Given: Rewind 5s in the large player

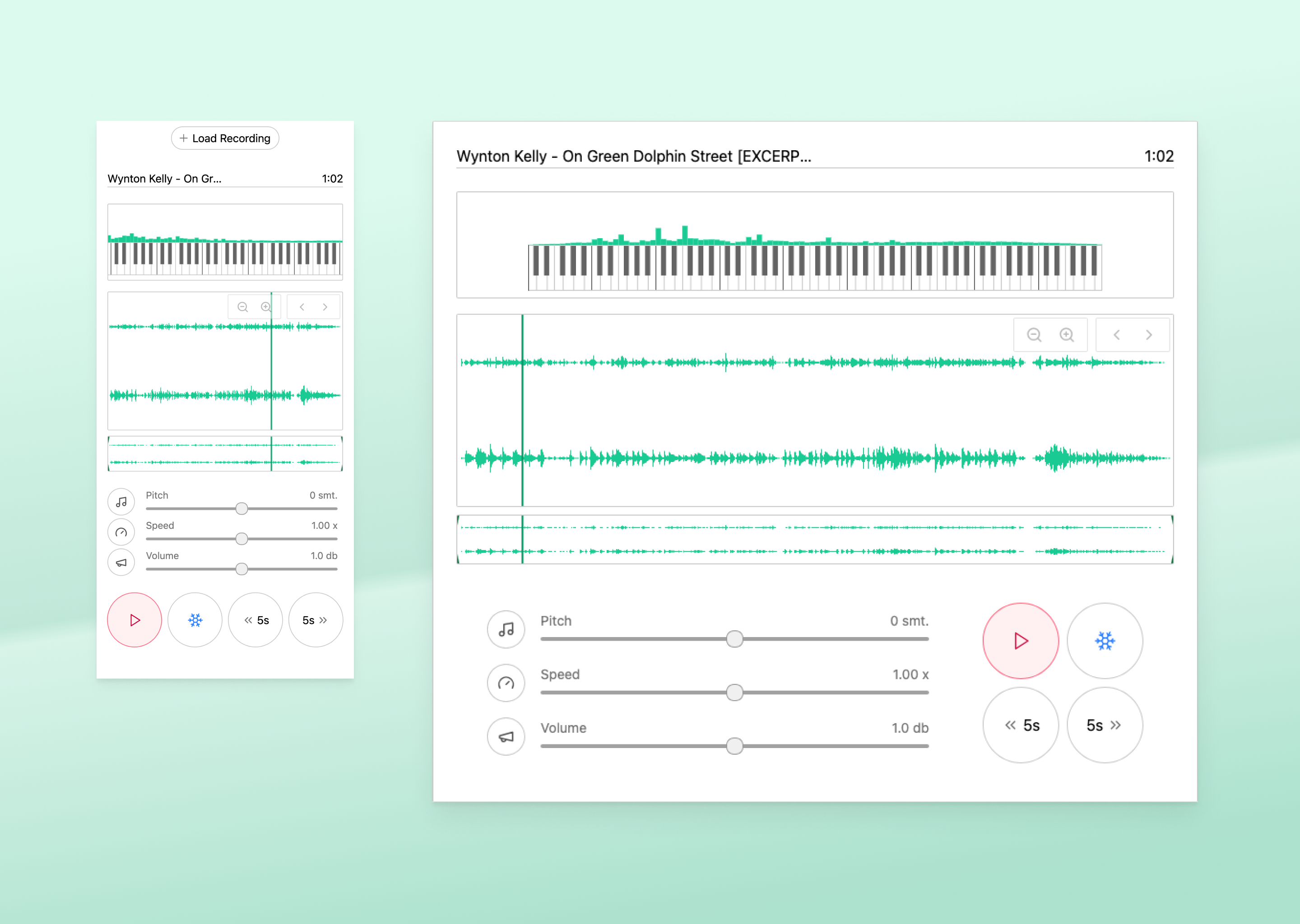Looking at the screenshot, I should [1021, 725].
